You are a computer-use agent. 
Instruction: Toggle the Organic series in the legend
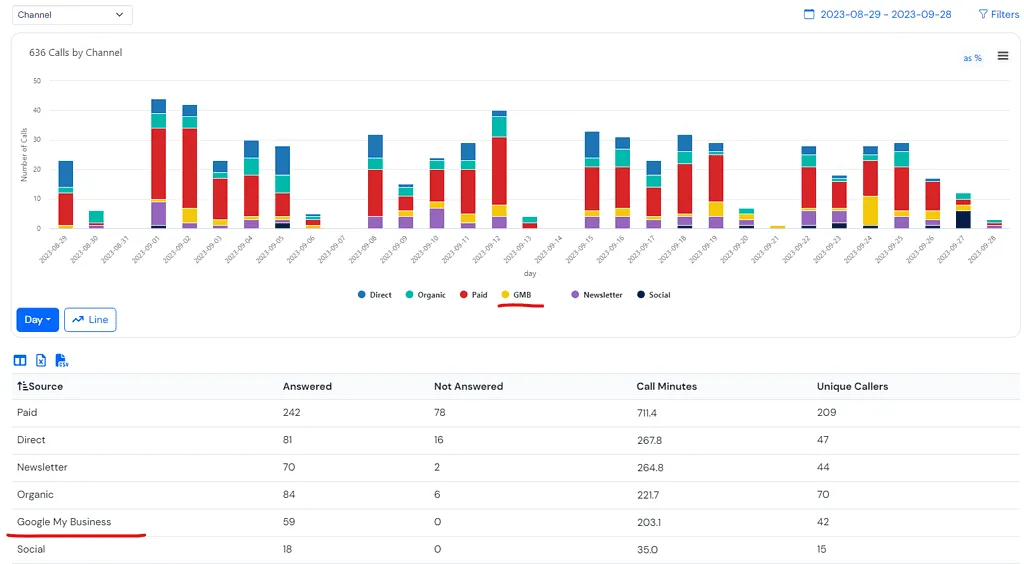pyautogui.click(x=425, y=295)
